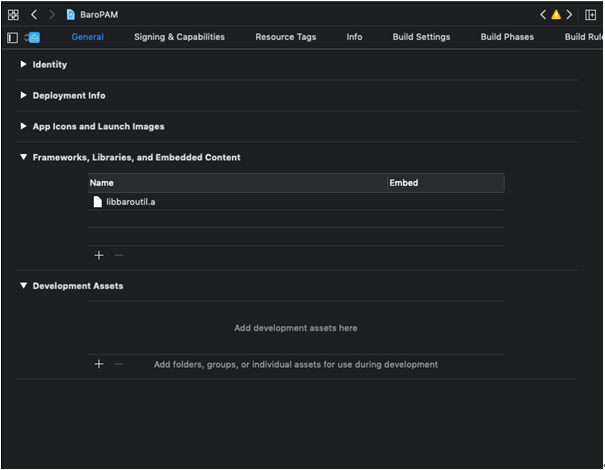
Task: Click the 'Add folders, groups, or individual assets' hint
Action: (296, 365)
